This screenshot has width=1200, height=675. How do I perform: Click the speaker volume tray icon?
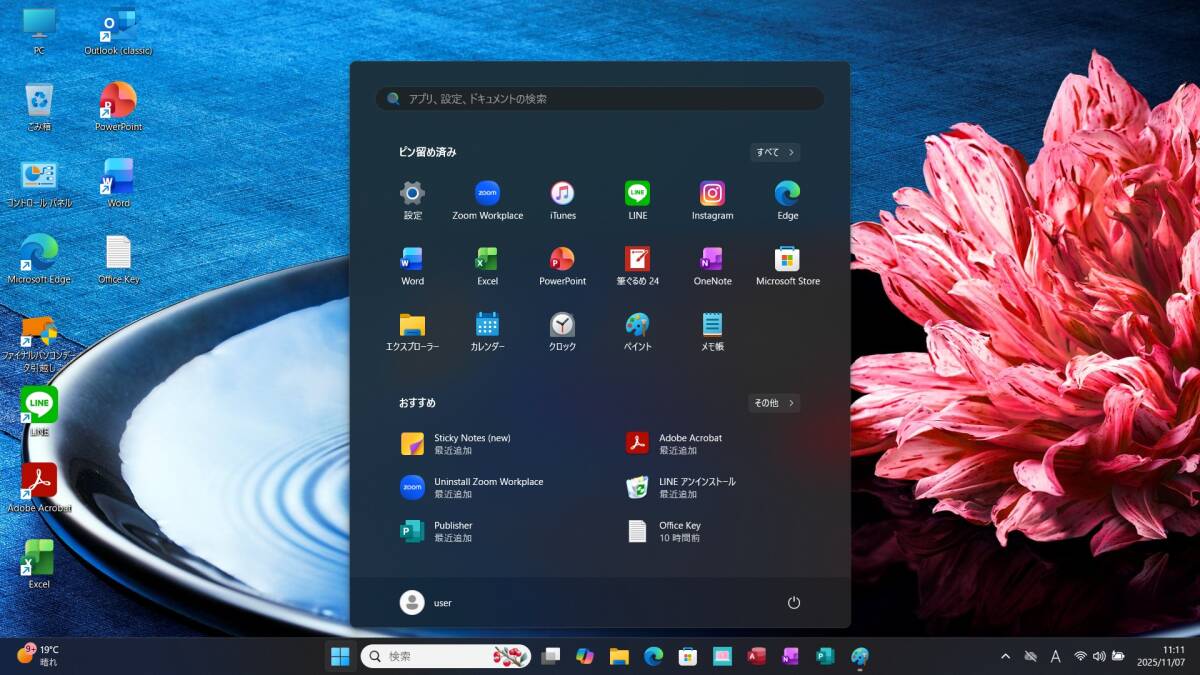coord(1099,656)
